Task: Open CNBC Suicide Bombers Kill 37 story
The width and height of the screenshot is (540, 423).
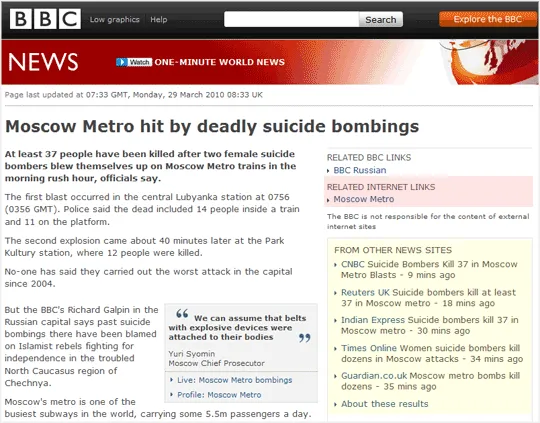Action: (x=429, y=269)
